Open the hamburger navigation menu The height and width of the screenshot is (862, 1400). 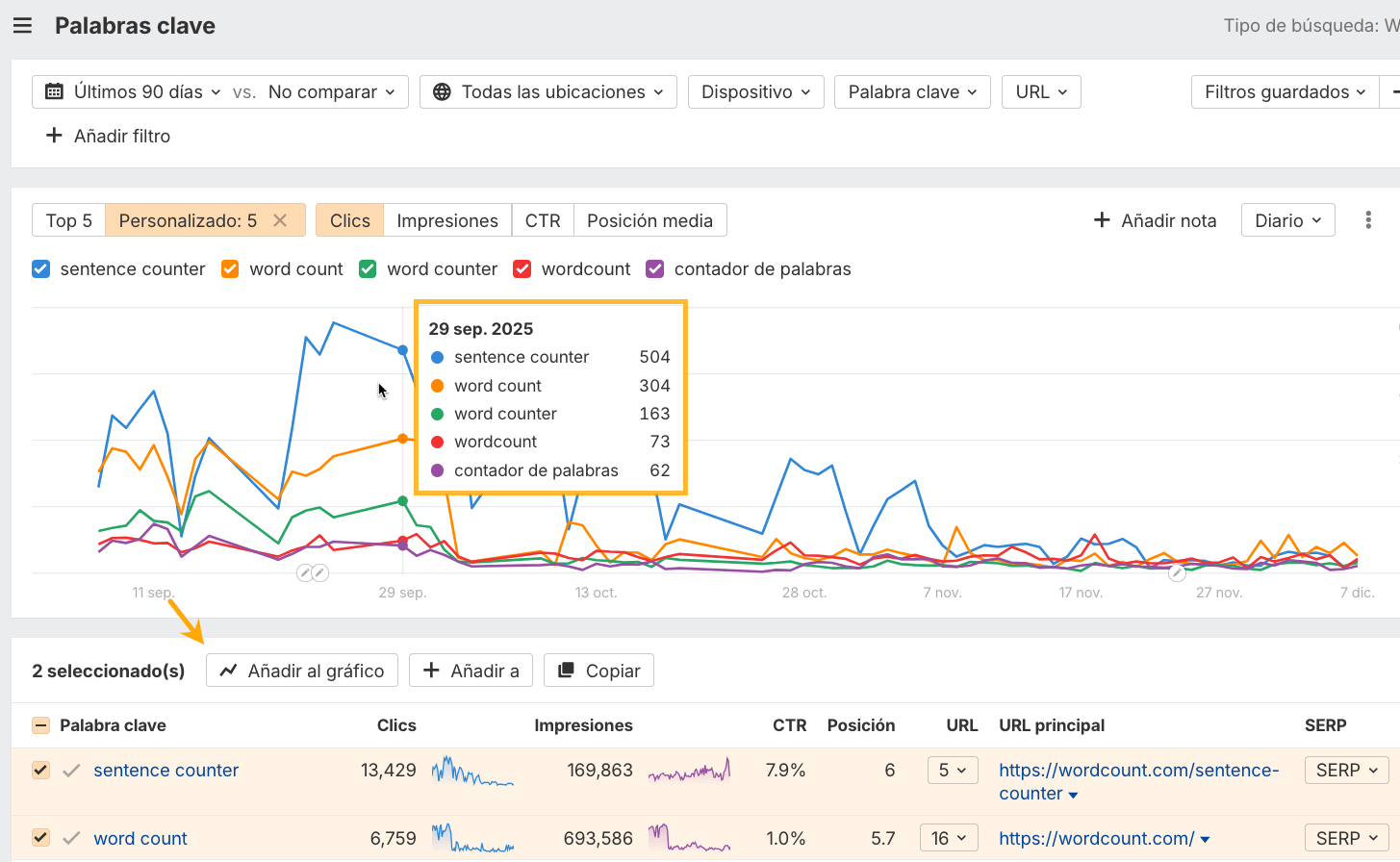point(23,25)
